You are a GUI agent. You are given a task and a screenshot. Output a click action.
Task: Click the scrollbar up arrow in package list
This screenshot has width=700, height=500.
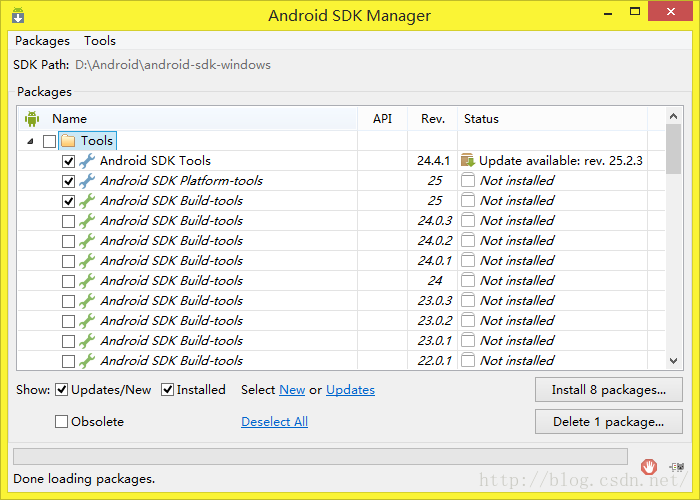coord(674,116)
